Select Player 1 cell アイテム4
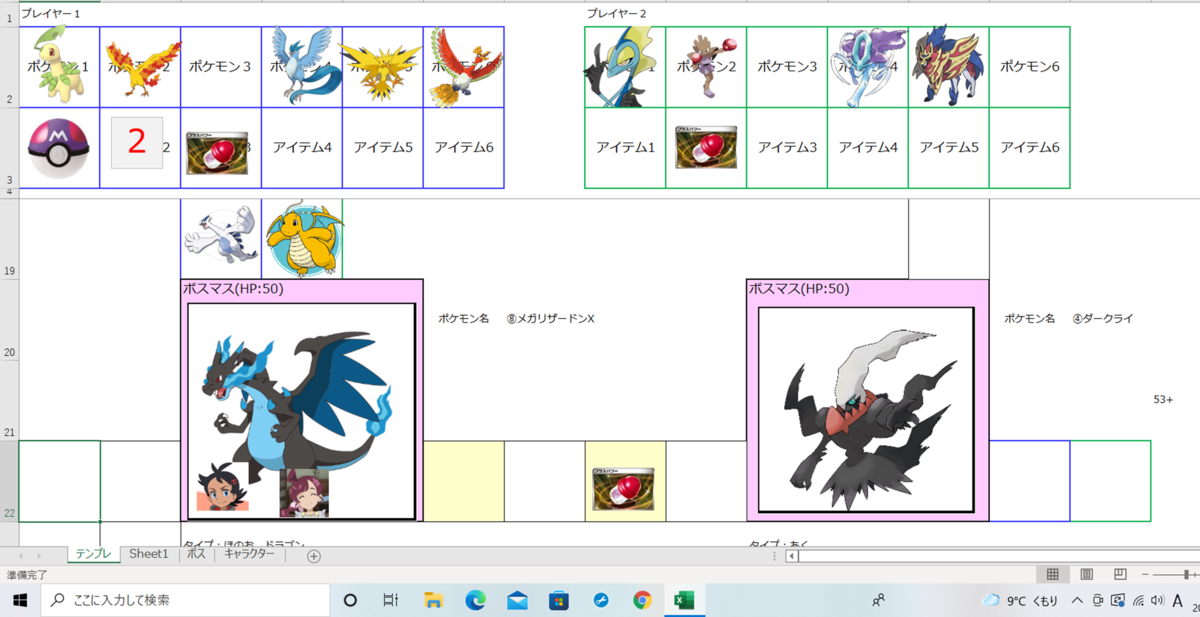Viewport: 1200px width, 617px height. [x=302, y=148]
